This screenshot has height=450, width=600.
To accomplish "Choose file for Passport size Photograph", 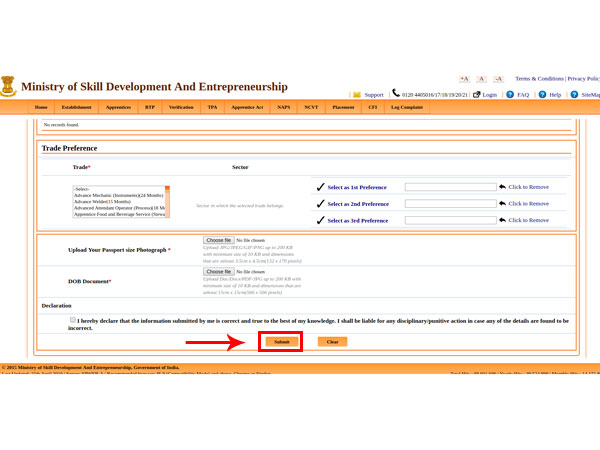I will [218, 240].
